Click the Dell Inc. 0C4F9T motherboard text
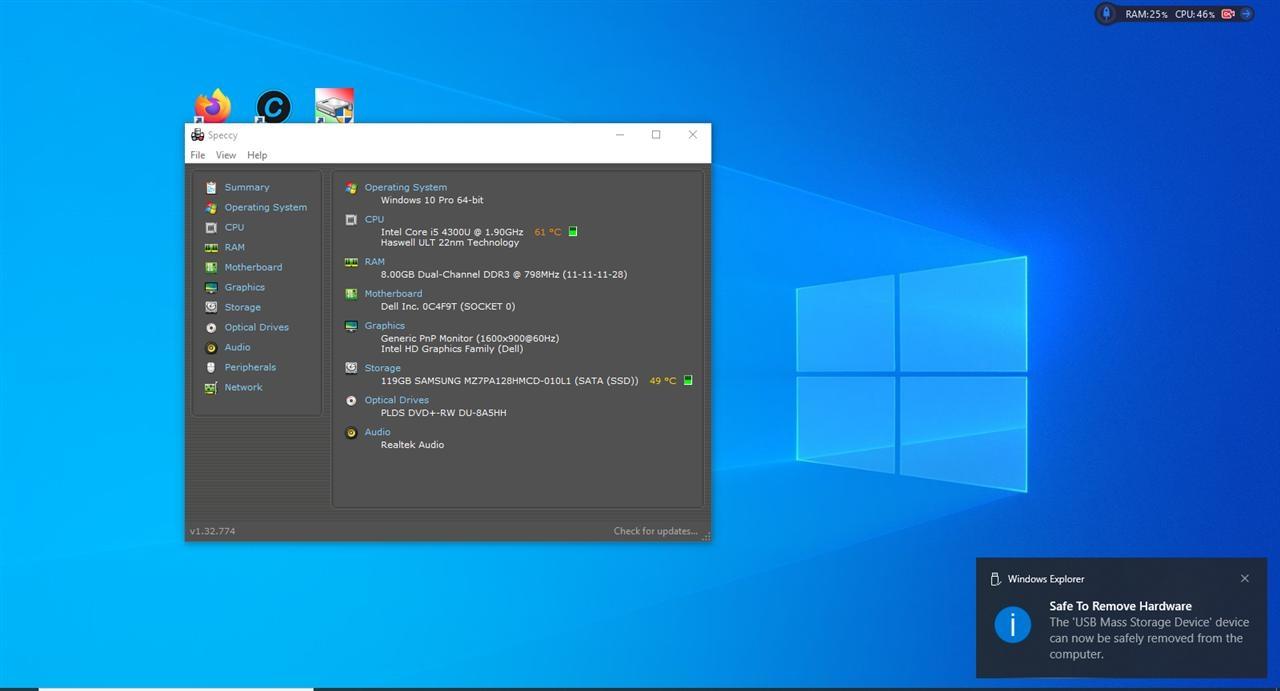This screenshot has height=691, width=1280. (x=447, y=306)
